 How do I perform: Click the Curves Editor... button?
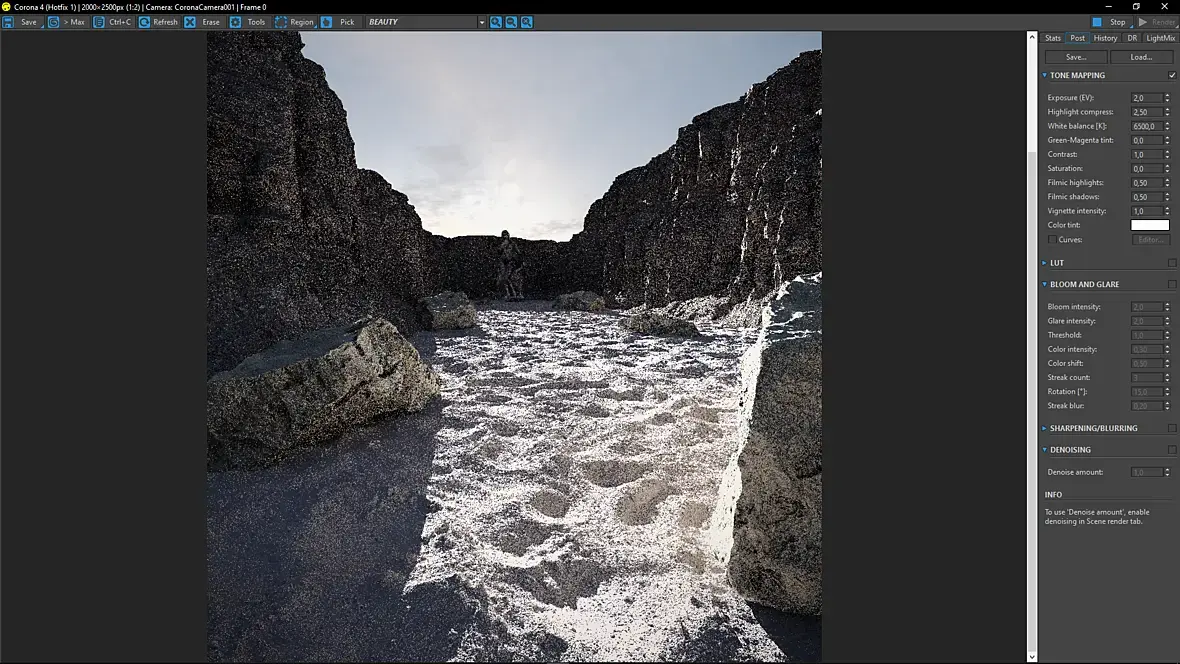click(x=1151, y=240)
